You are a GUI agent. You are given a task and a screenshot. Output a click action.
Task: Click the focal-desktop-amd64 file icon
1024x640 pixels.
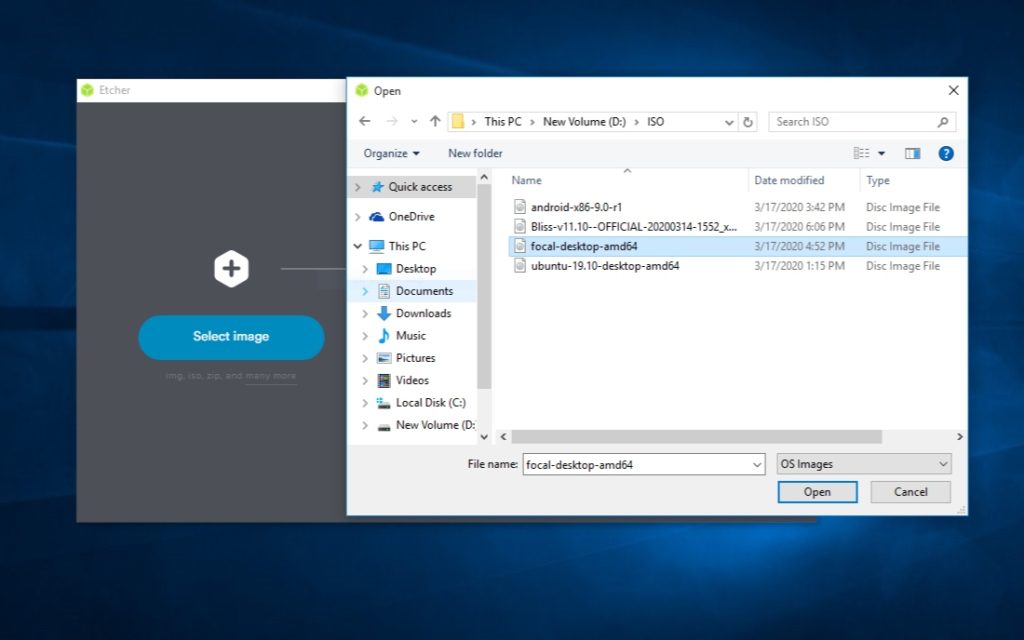(x=519, y=246)
